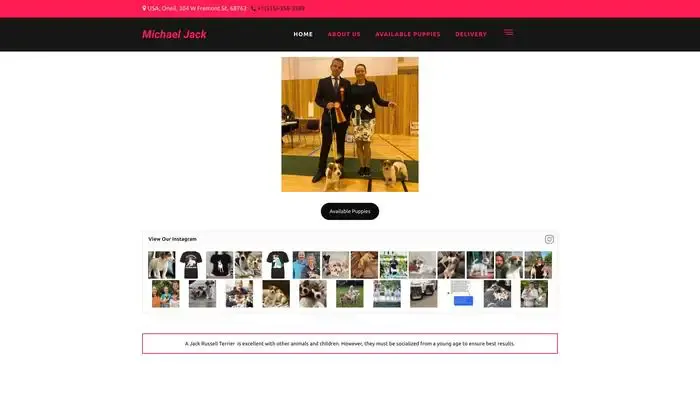The width and height of the screenshot is (700, 394).
Task: Open the dog show couple photo
Action: (x=350, y=124)
